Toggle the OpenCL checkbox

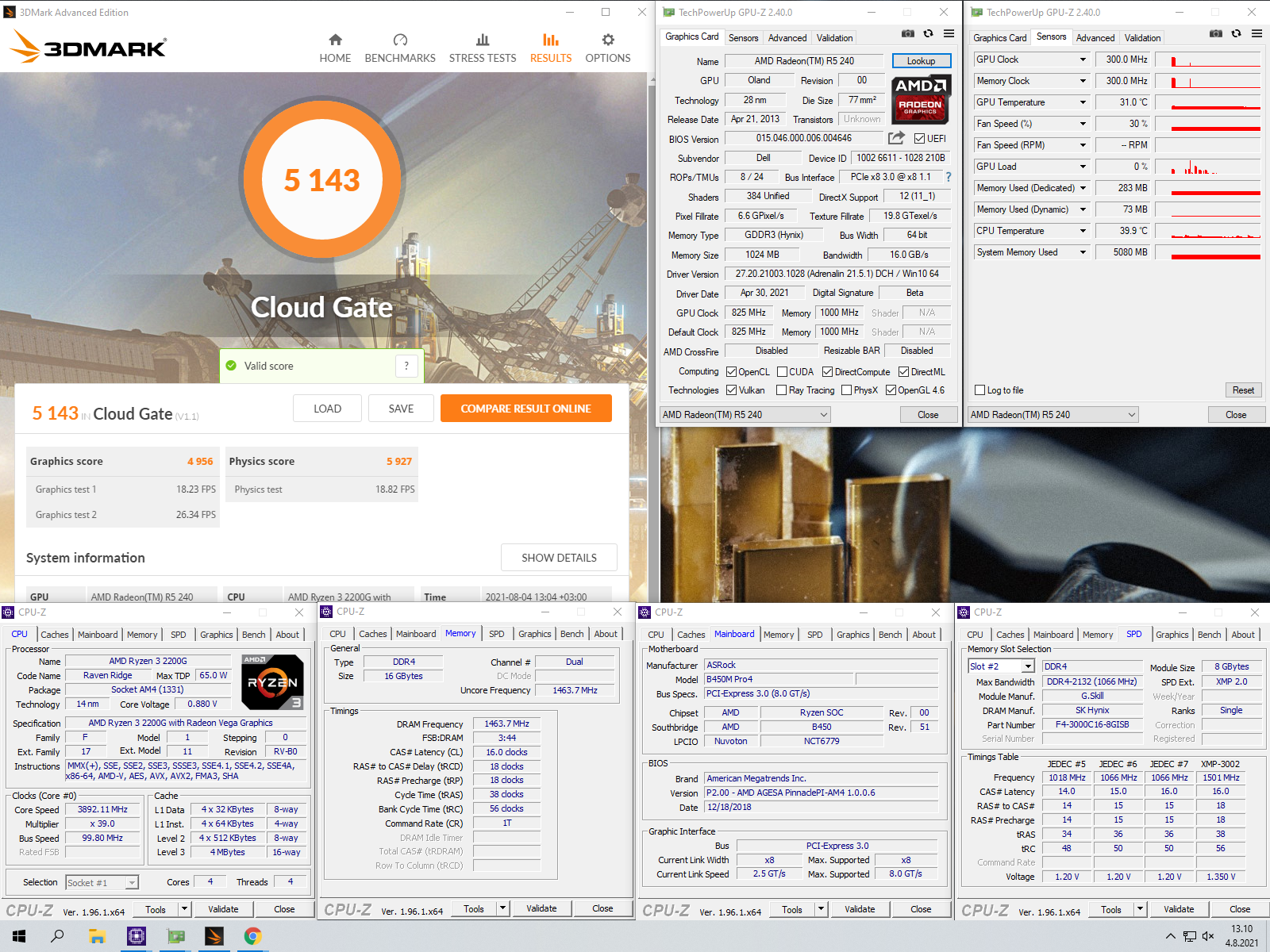(x=732, y=372)
